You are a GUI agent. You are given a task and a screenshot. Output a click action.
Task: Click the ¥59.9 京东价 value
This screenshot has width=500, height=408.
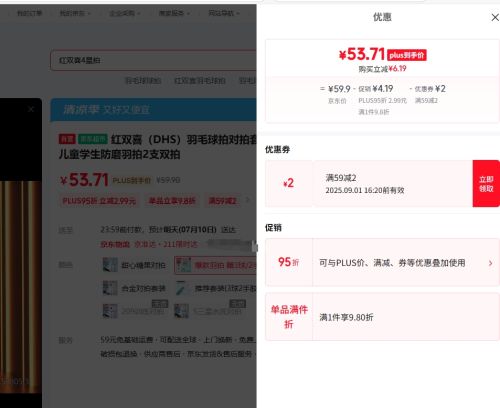click(x=339, y=89)
